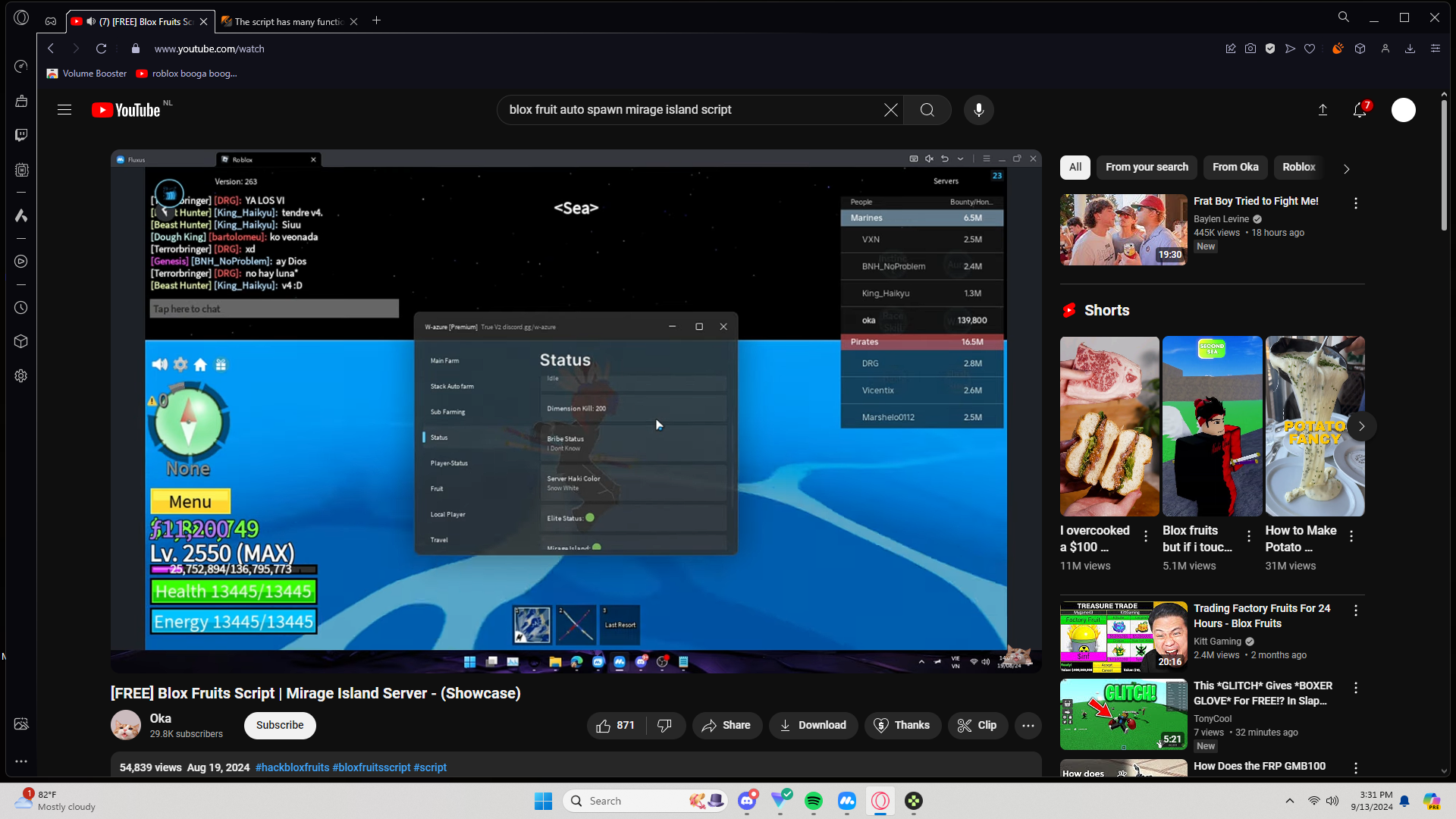This screenshot has width=1456, height=819.
Task: Click the orange extension icon in the toolbar
Action: (1338, 49)
